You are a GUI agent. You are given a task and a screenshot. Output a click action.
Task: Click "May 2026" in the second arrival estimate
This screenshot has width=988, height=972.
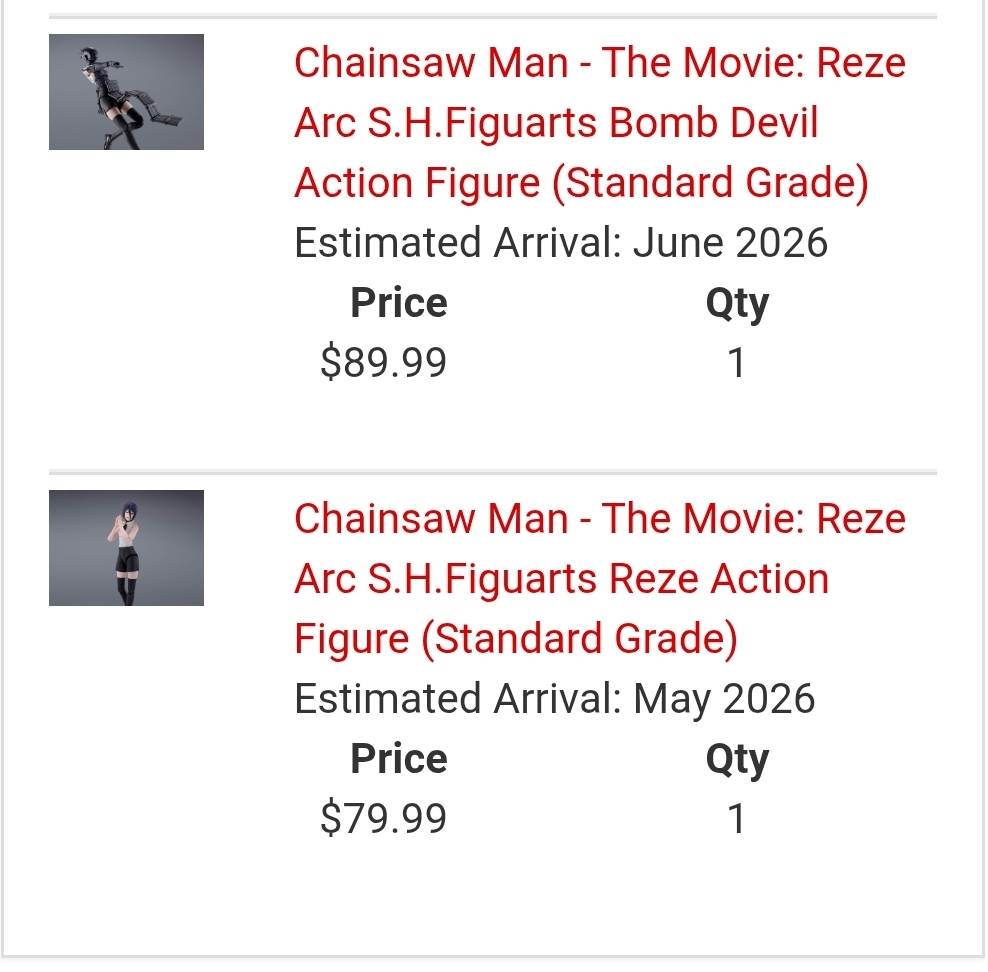click(724, 699)
